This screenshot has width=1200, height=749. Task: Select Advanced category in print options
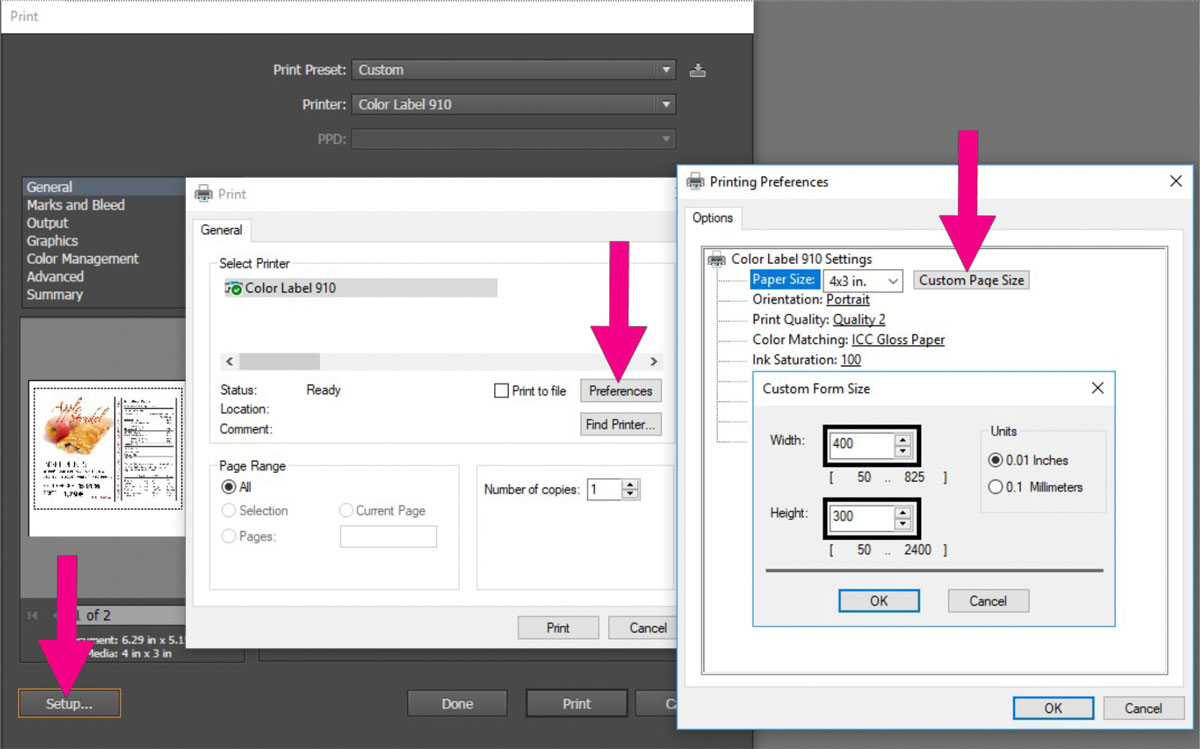click(x=55, y=277)
